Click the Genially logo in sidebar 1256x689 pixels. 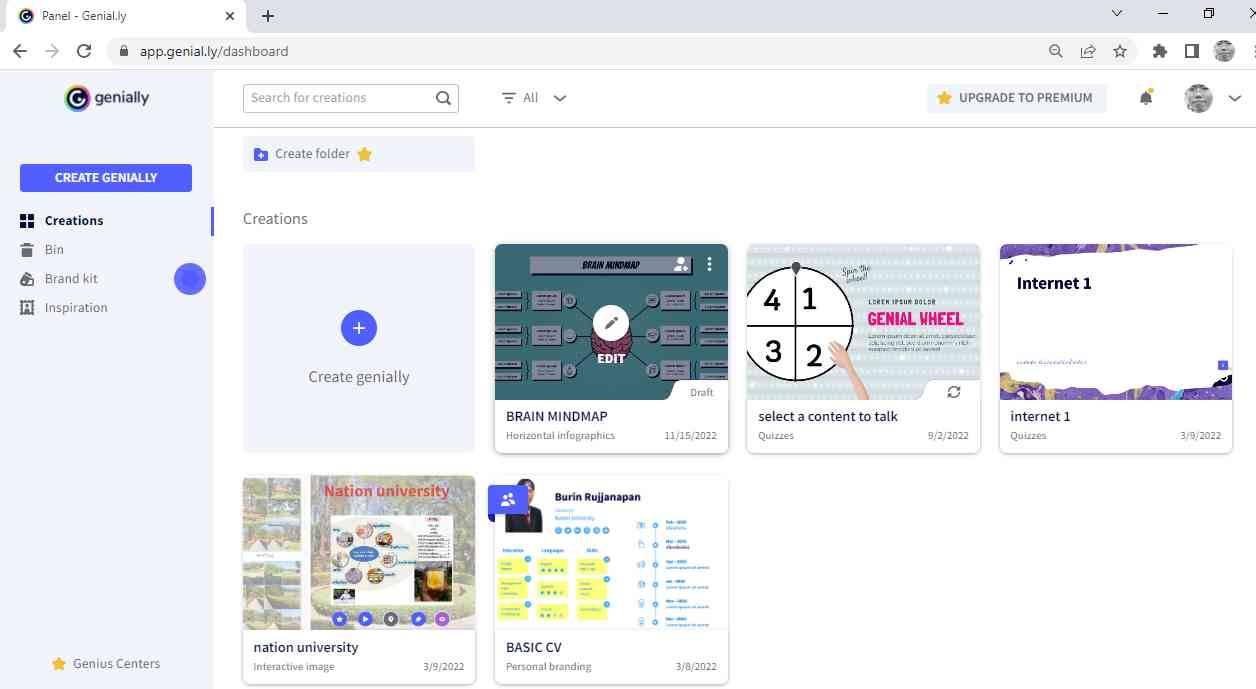click(x=107, y=98)
